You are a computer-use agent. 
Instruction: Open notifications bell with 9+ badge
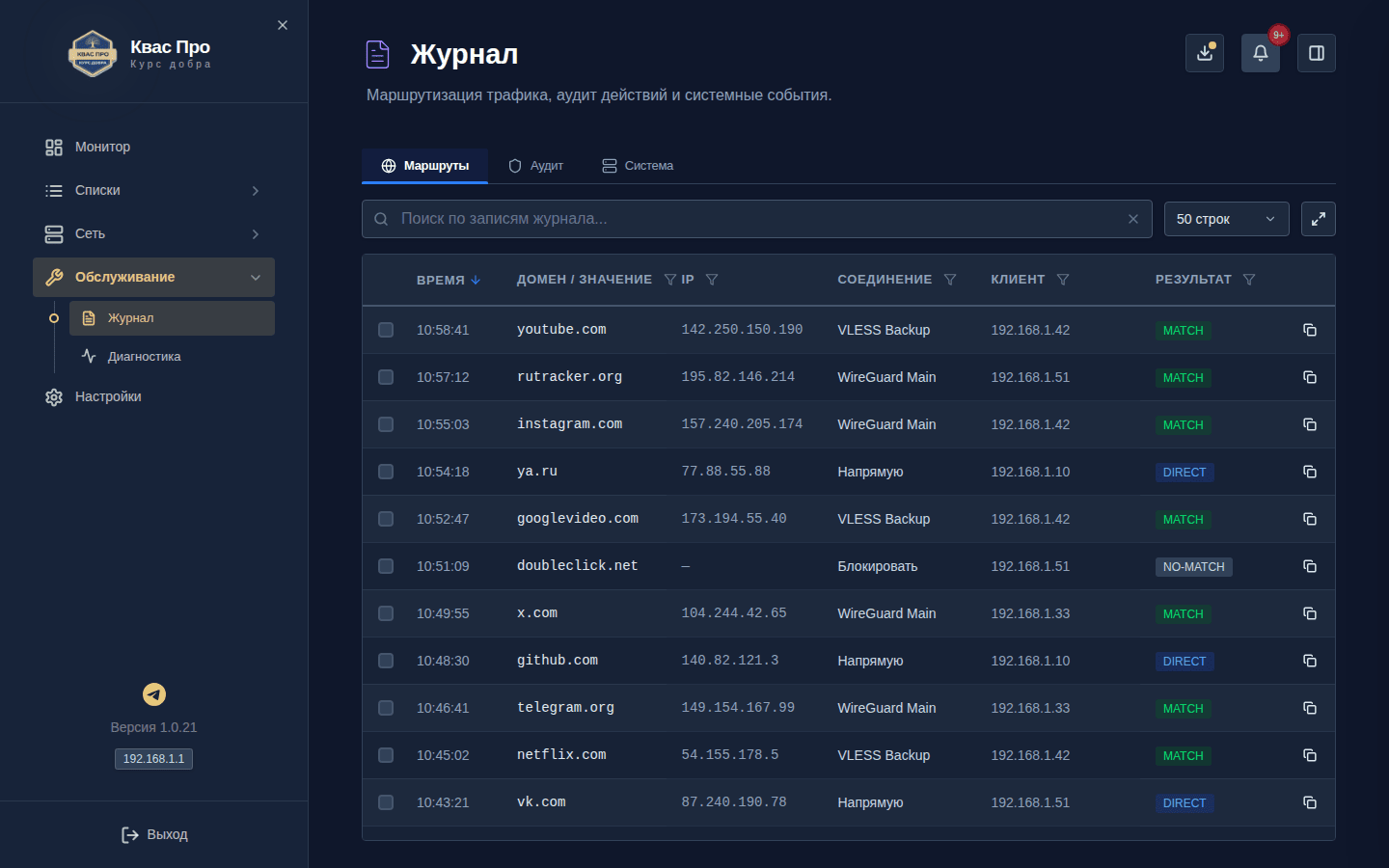[1261, 53]
